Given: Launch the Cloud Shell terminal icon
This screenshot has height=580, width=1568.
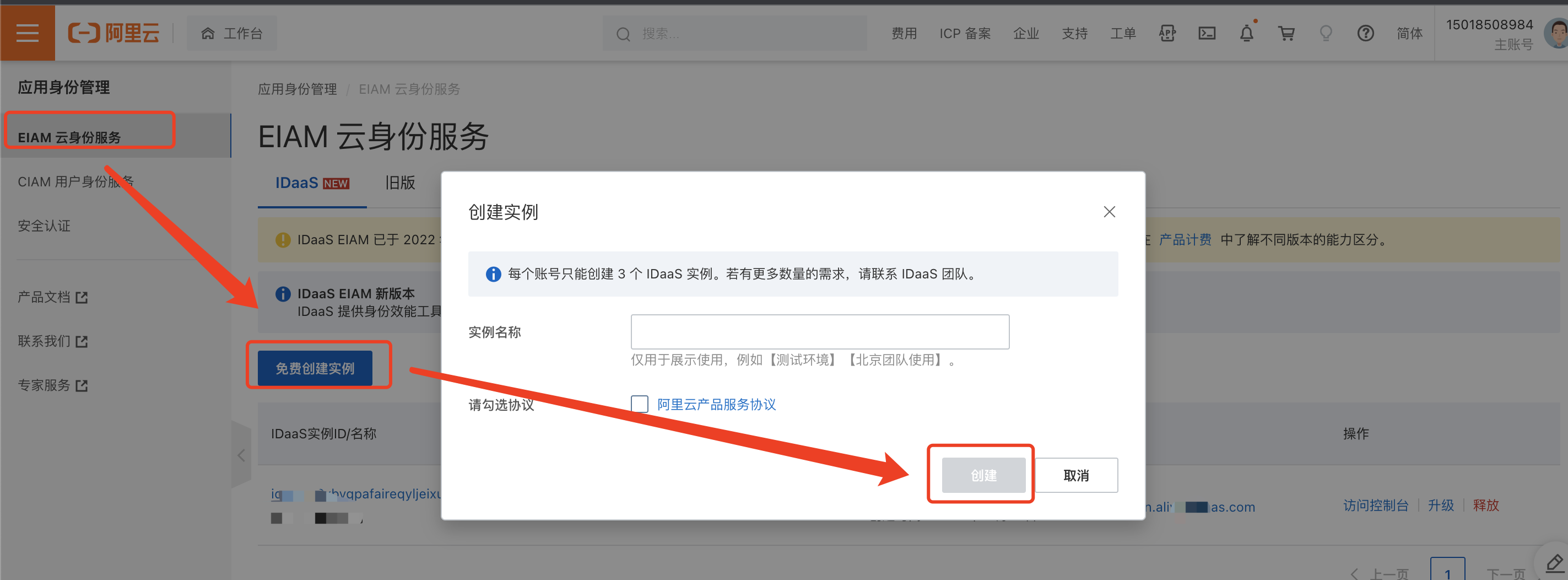Looking at the screenshot, I should pyautogui.click(x=1207, y=33).
